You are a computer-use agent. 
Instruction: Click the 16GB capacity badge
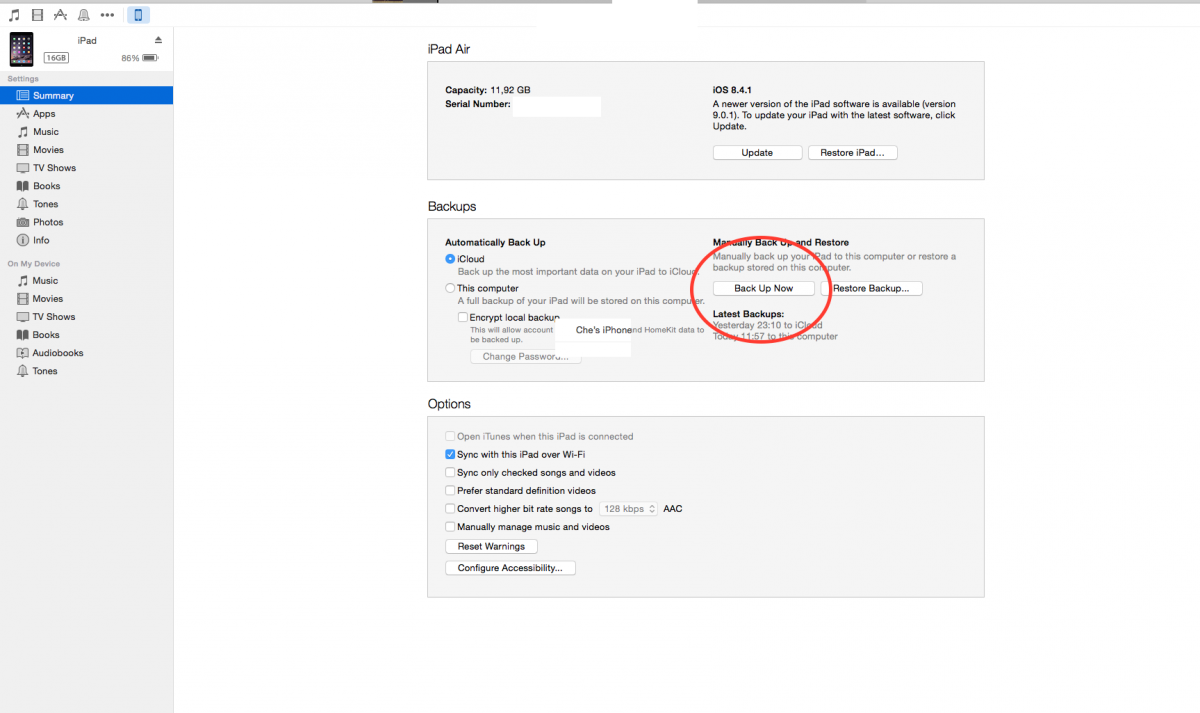pyautogui.click(x=56, y=58)
